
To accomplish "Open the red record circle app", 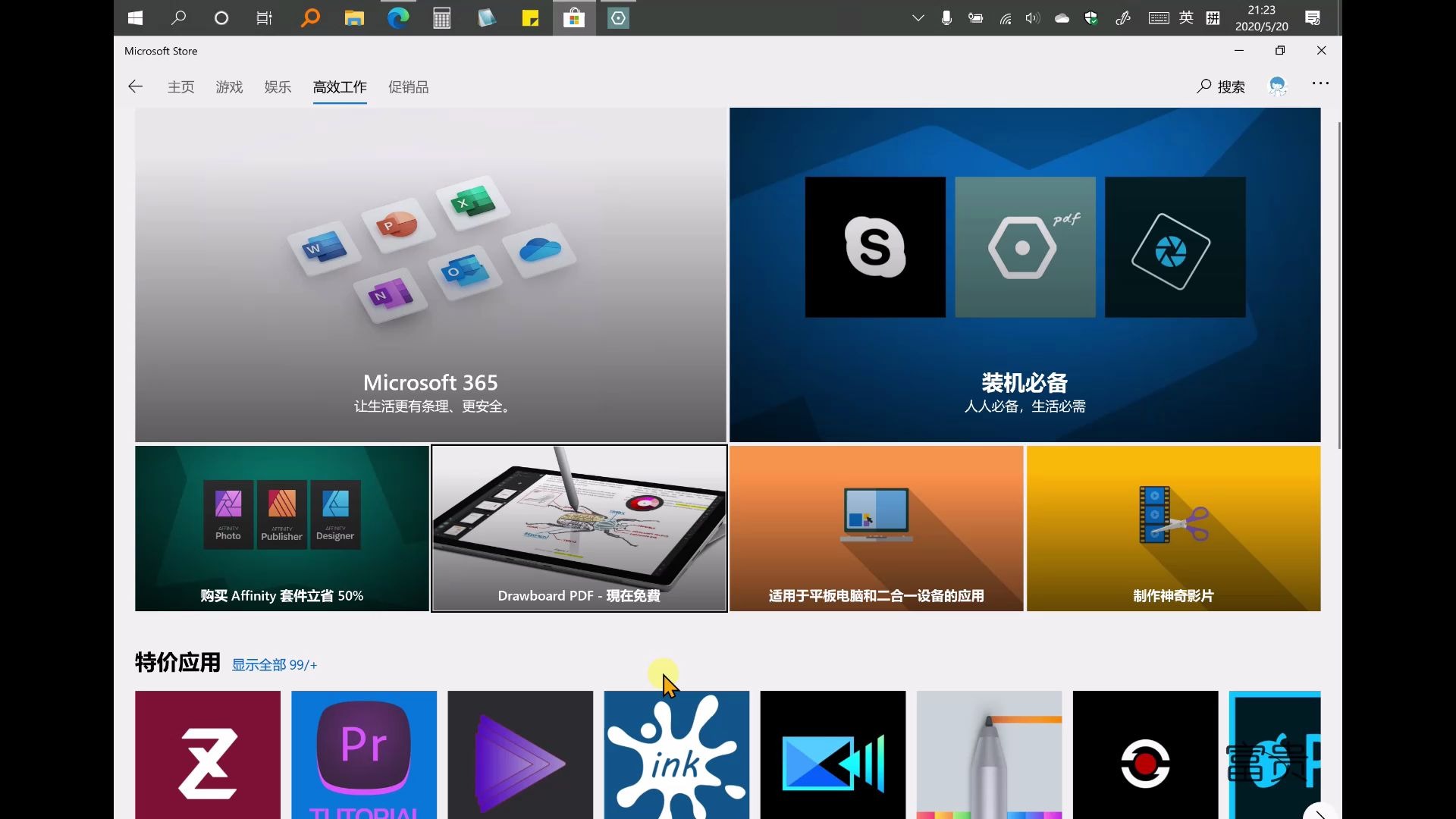I will pyautogui.click(x=1145, y=755).
